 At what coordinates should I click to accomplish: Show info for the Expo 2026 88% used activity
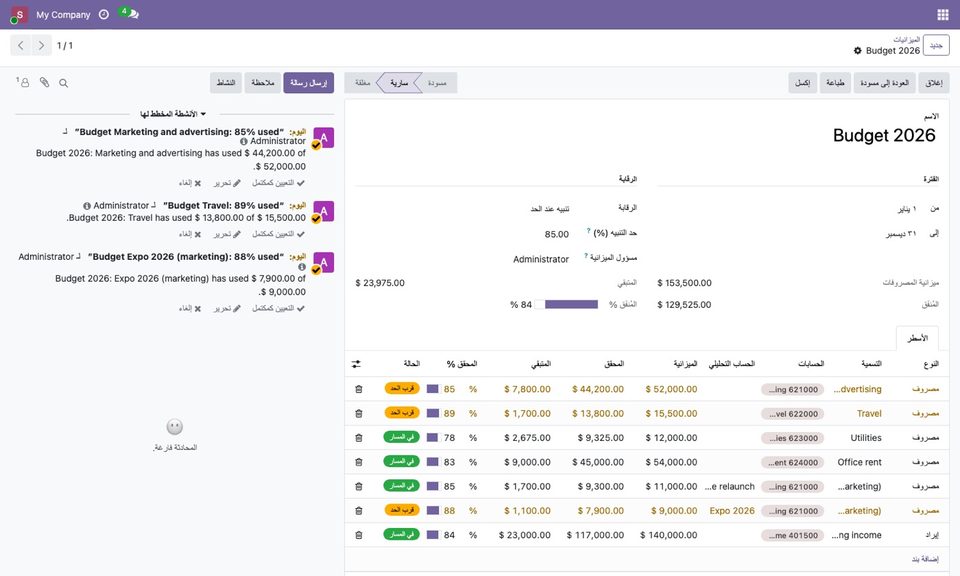(302, 267)
